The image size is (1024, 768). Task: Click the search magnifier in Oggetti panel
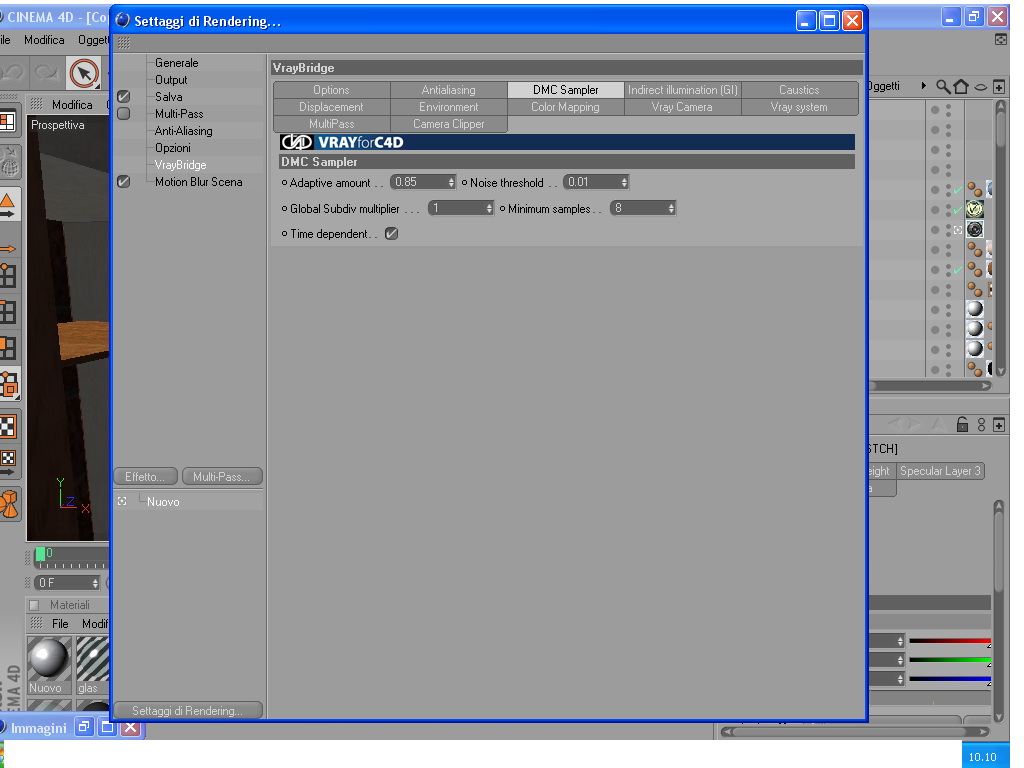coord(942,86)
